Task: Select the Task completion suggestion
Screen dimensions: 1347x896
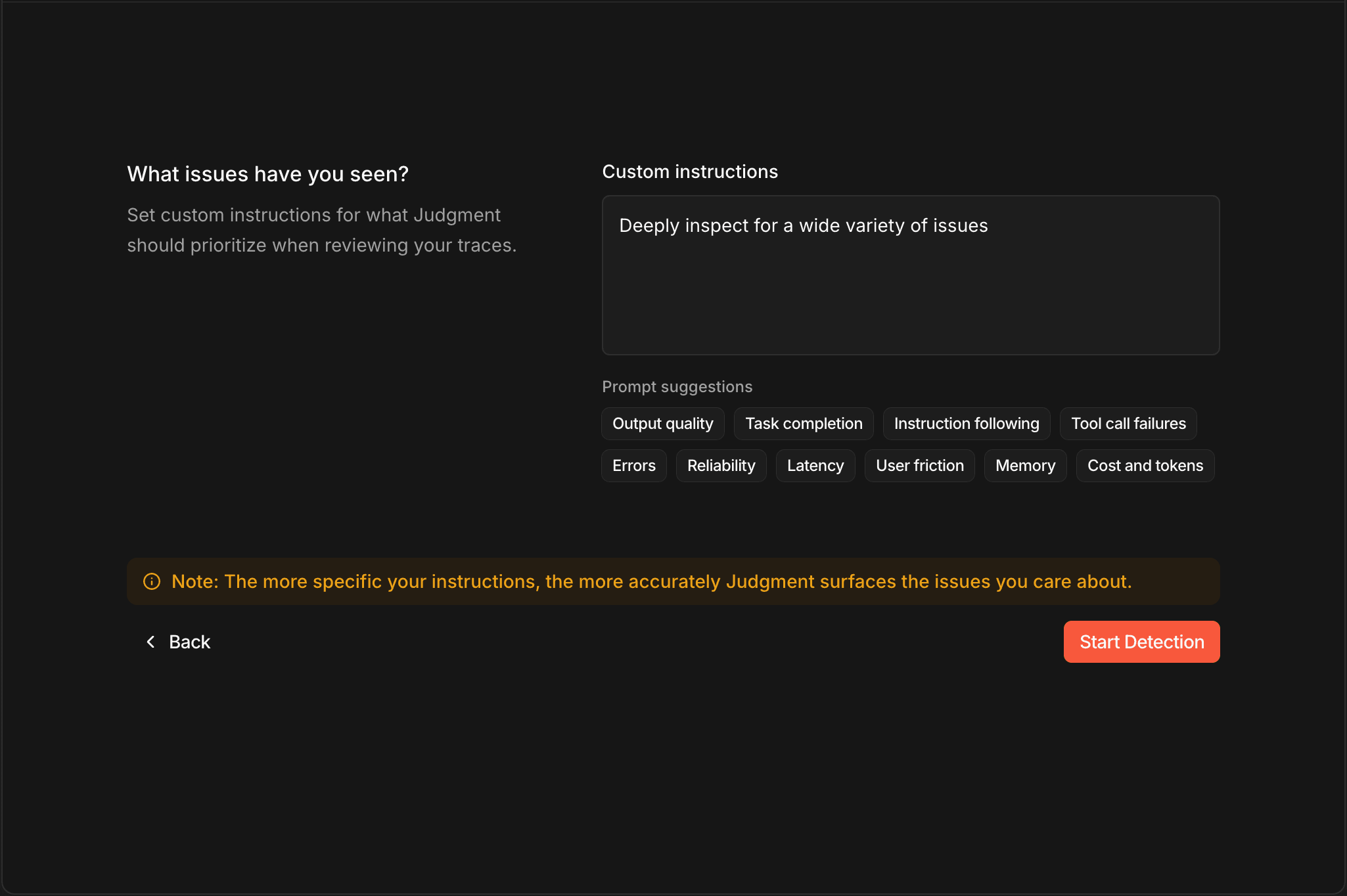Action: 804,424
